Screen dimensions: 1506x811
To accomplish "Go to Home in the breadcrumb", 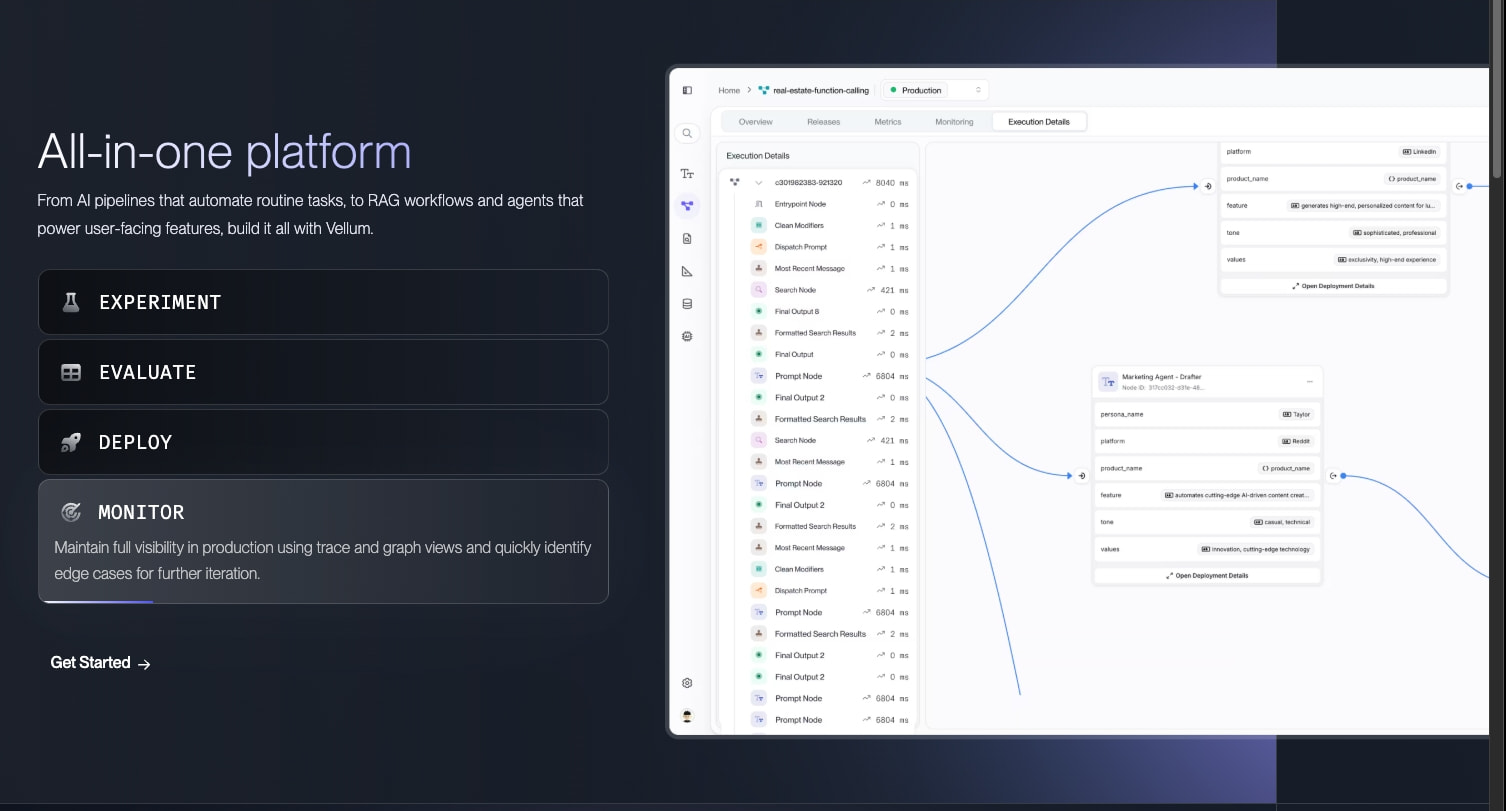I will (729, 90).
